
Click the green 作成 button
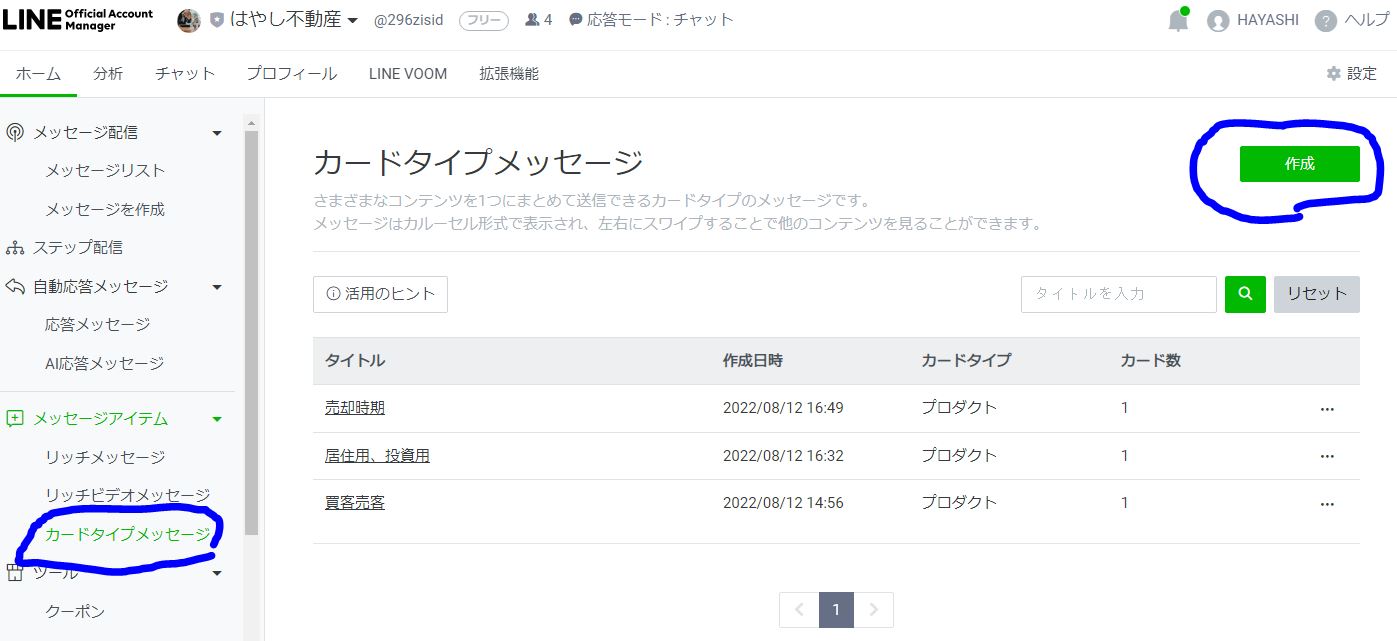pyautogui.click(x=1299, y=164)
